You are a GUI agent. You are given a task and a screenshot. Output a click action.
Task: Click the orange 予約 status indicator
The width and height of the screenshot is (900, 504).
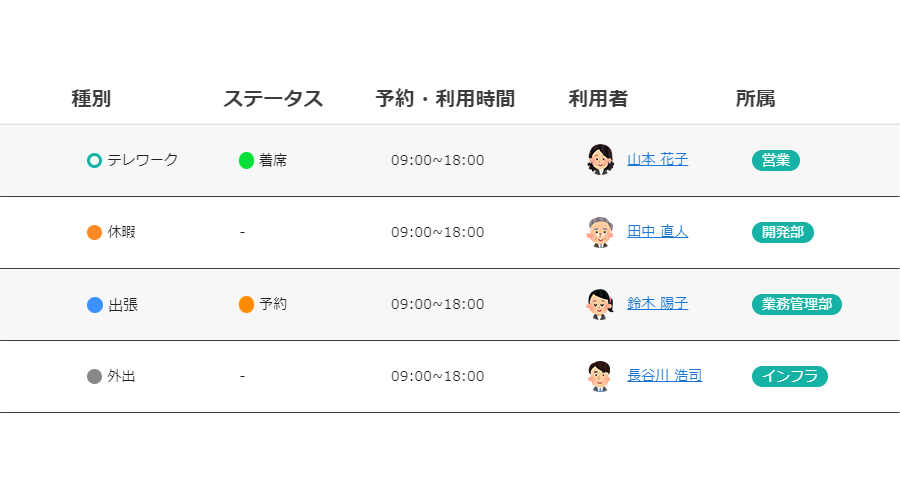point(246,304)
